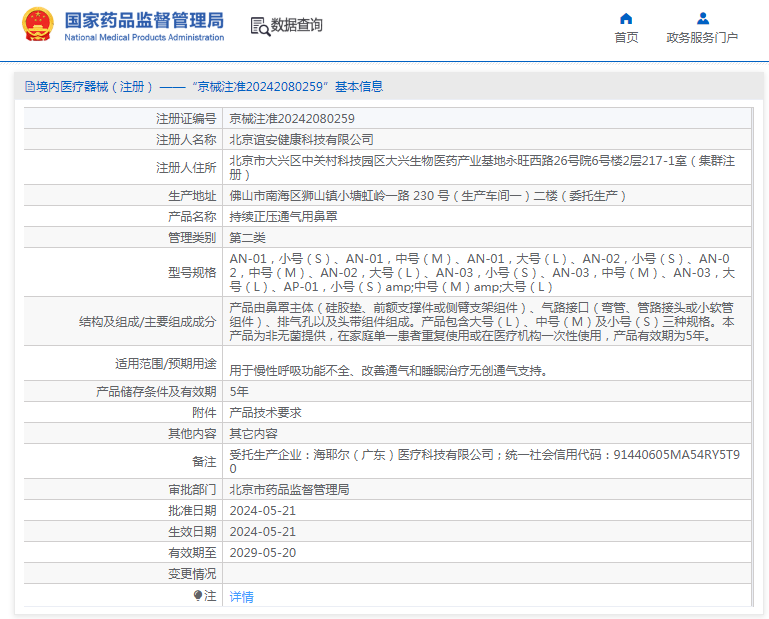Click the national emblem logo
The image size is (769, 619).
pos(38,25)
